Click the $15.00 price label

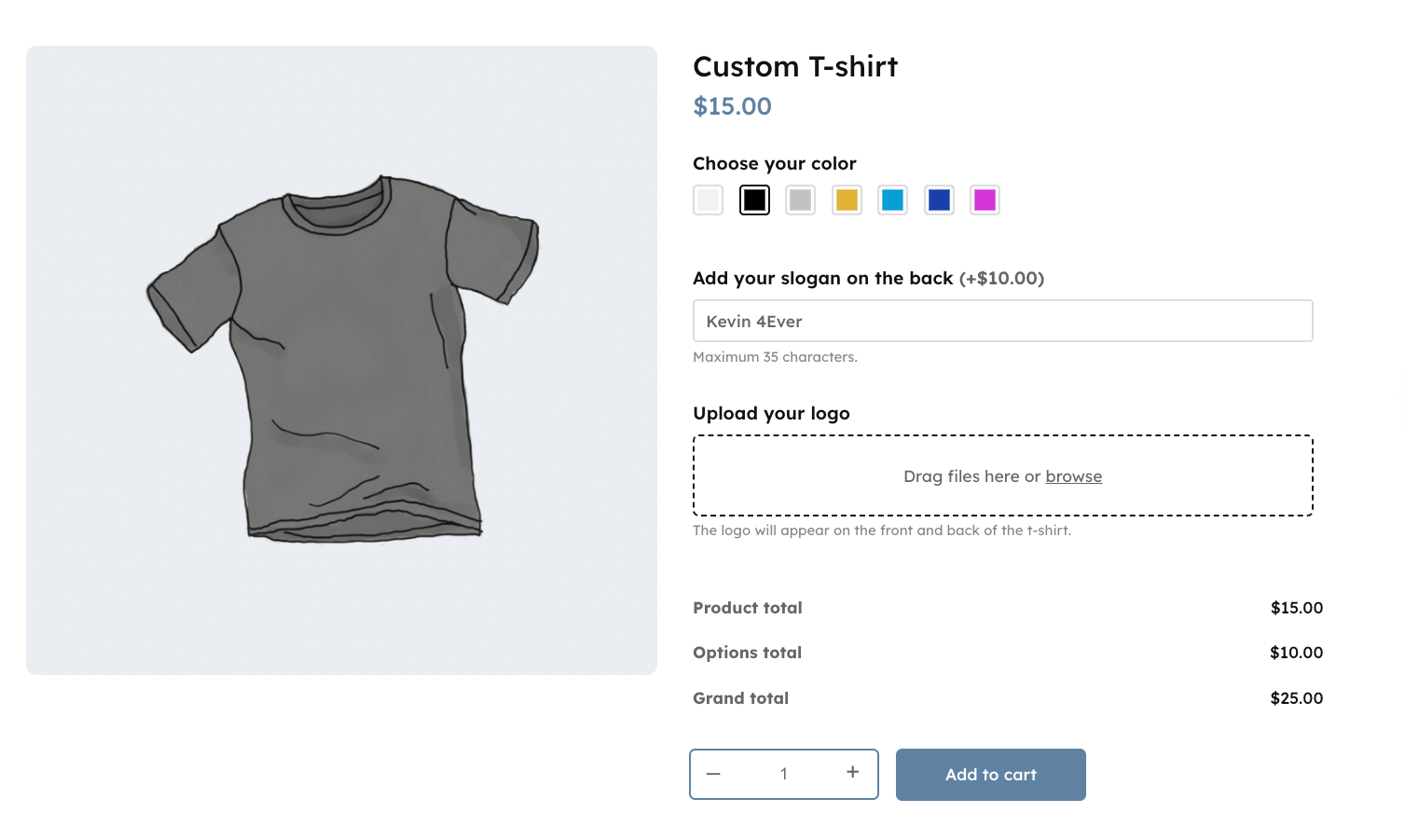(732, 105)
